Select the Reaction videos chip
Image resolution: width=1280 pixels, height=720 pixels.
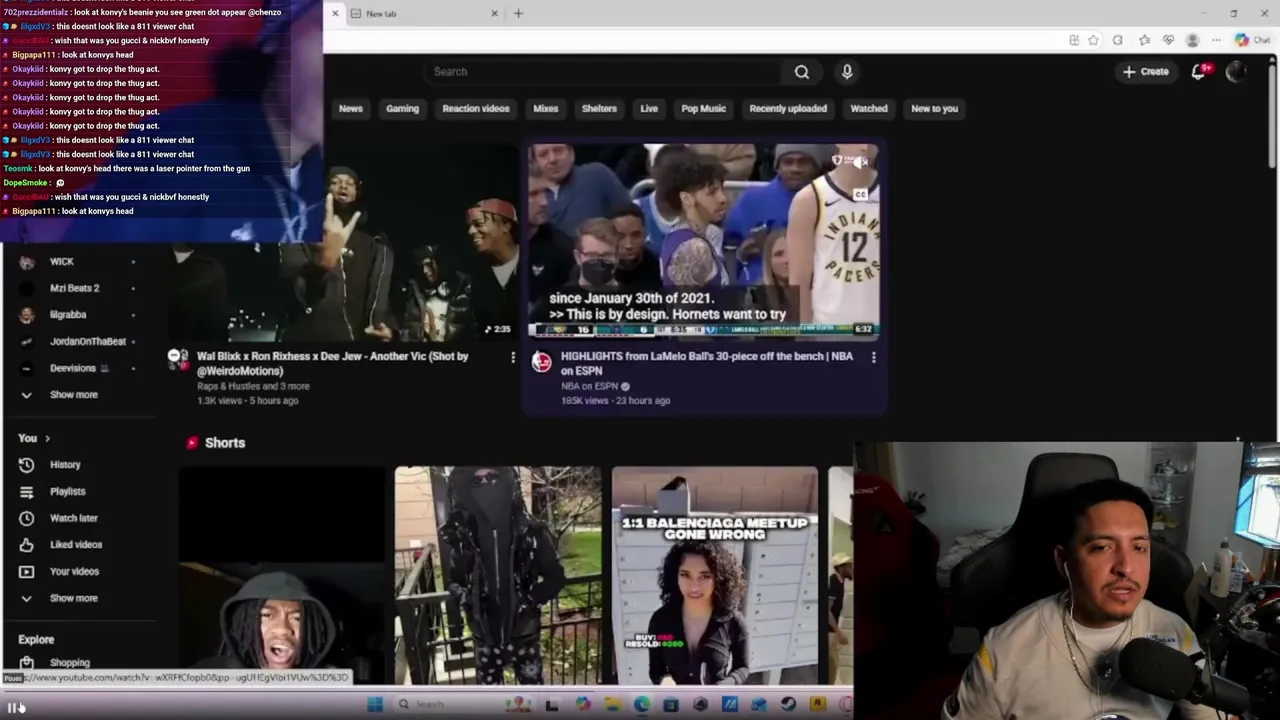pyautogui.click(x=476, y=109)
